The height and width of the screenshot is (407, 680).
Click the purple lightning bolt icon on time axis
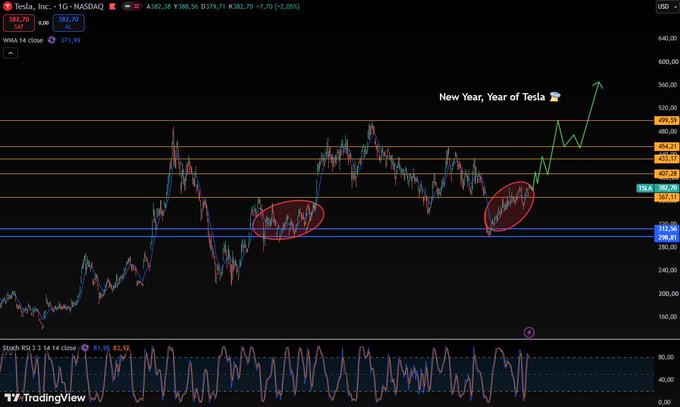(529, 332)
